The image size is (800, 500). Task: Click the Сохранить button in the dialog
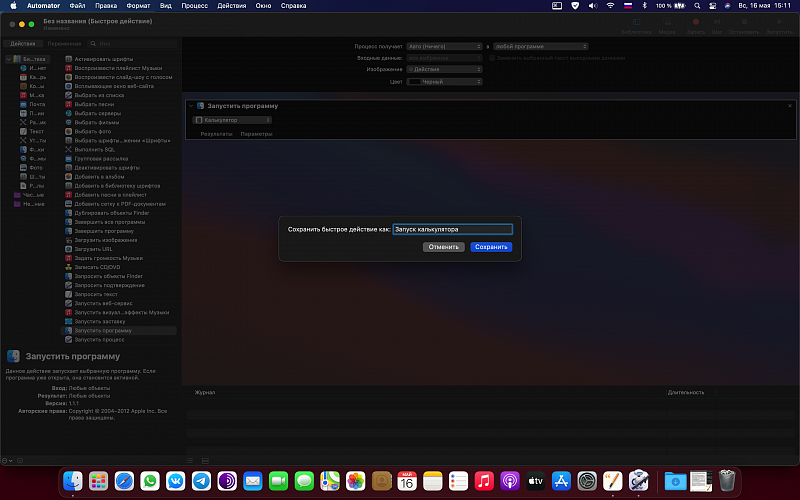coord(491,246)
